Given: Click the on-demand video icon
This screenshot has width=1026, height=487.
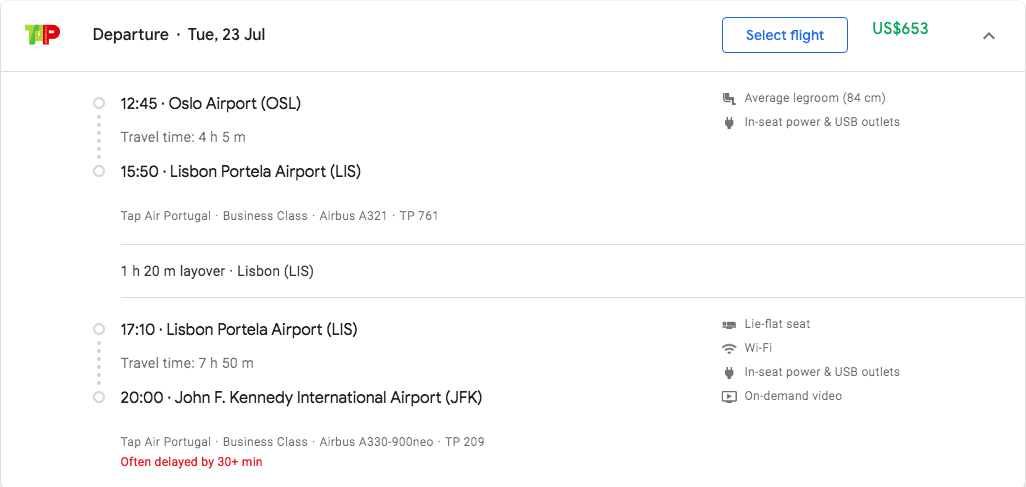Looking at the screenshot, I should tap(729, 396).
